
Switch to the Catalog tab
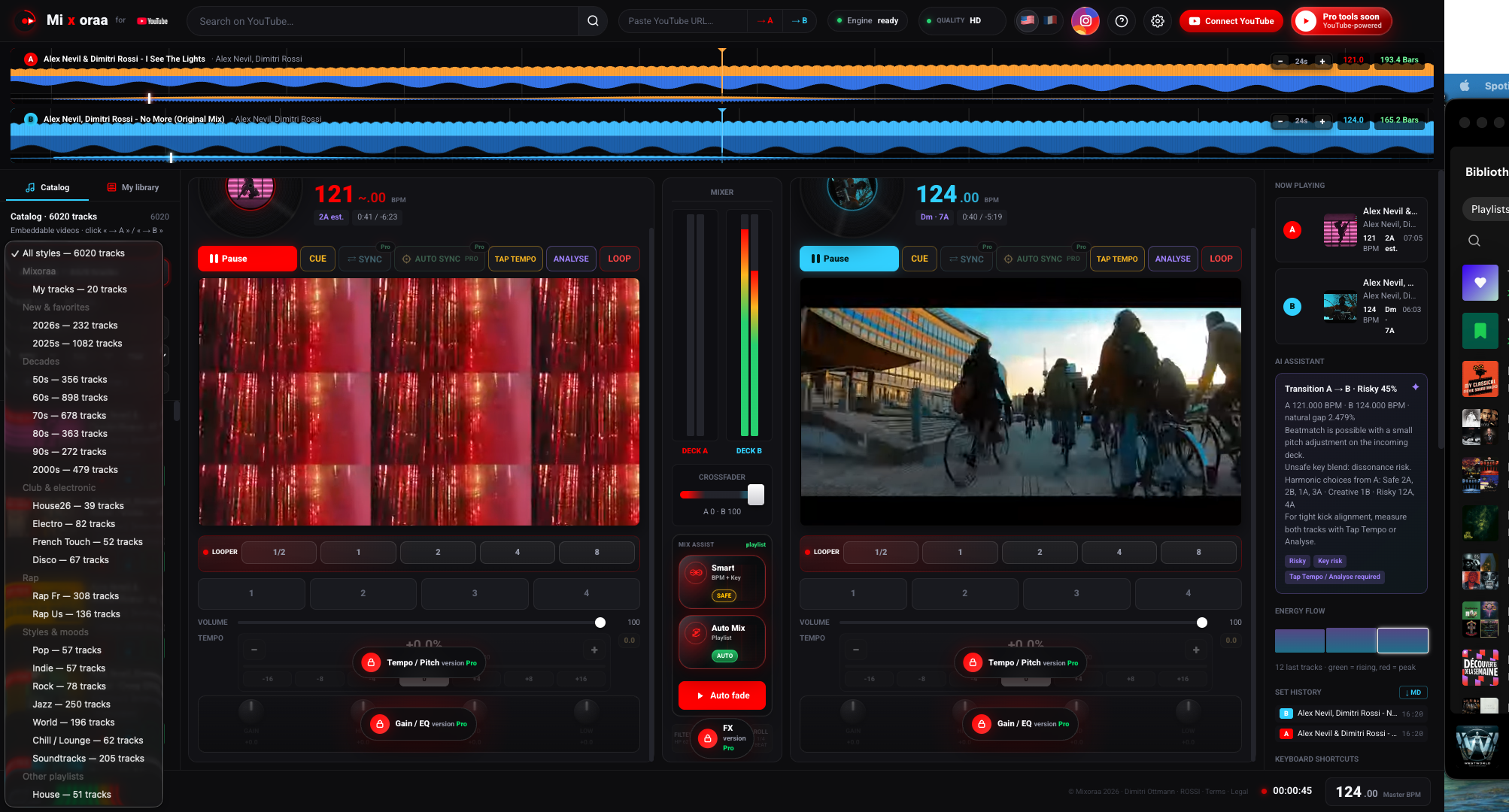tap(47, 187)
